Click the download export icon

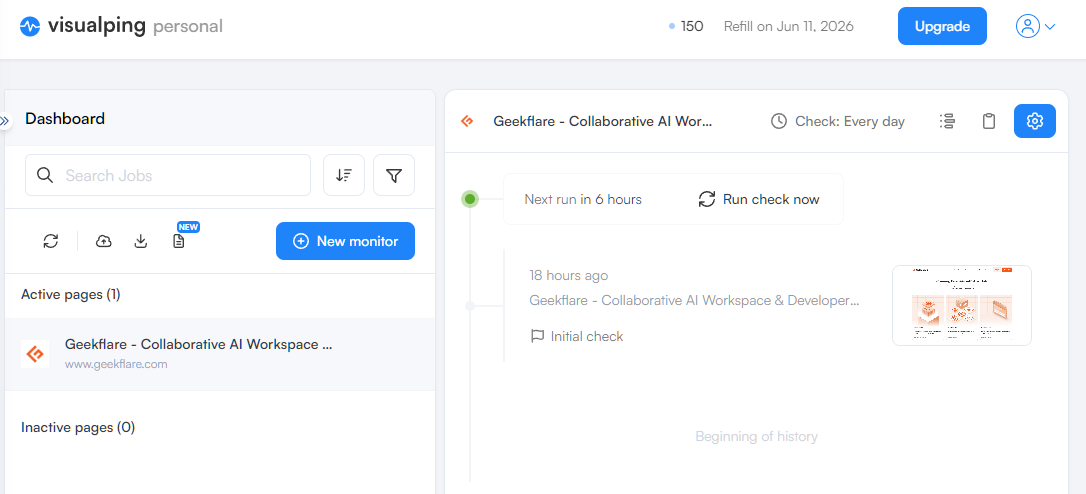(141, 241)
